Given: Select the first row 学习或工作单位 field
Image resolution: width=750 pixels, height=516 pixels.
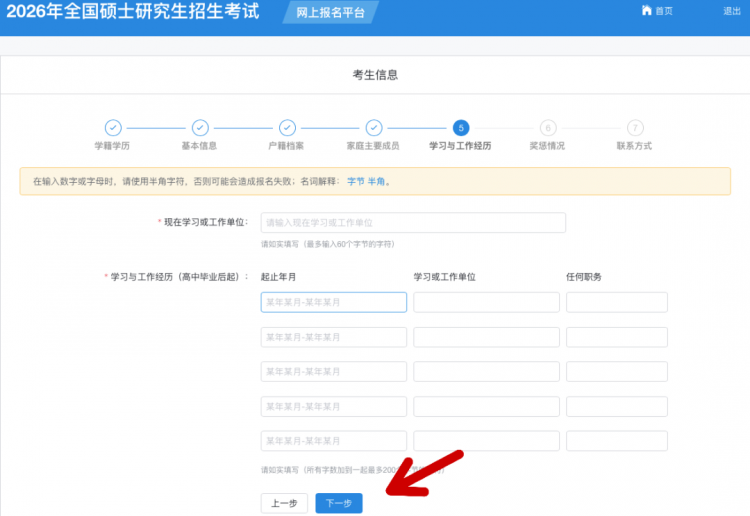Looking at the screenshot, I should tap(486, 302).
